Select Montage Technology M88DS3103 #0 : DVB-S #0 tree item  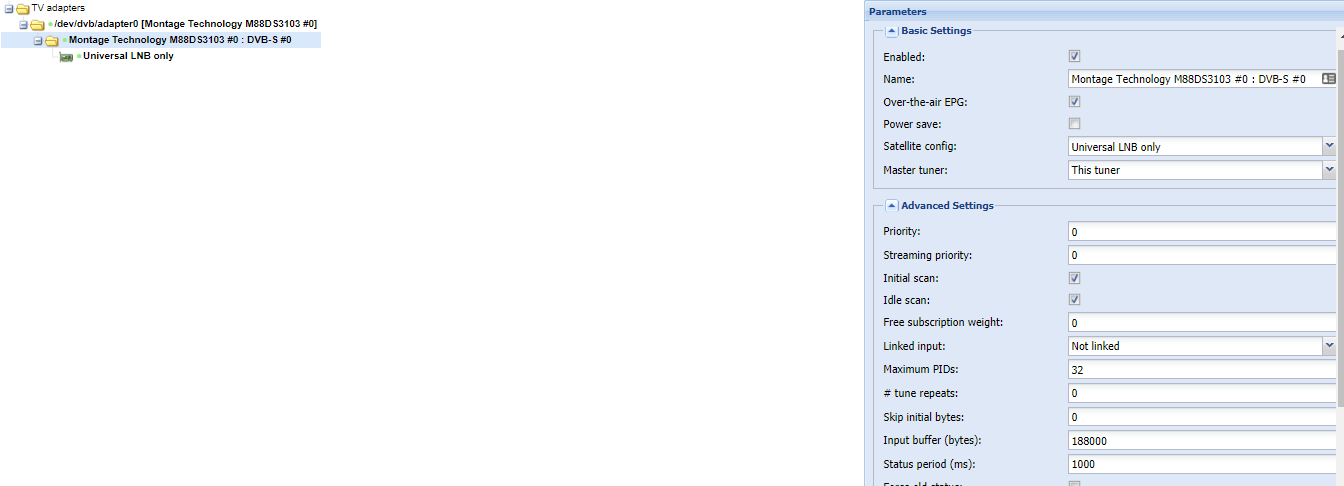tap(180, 40)
